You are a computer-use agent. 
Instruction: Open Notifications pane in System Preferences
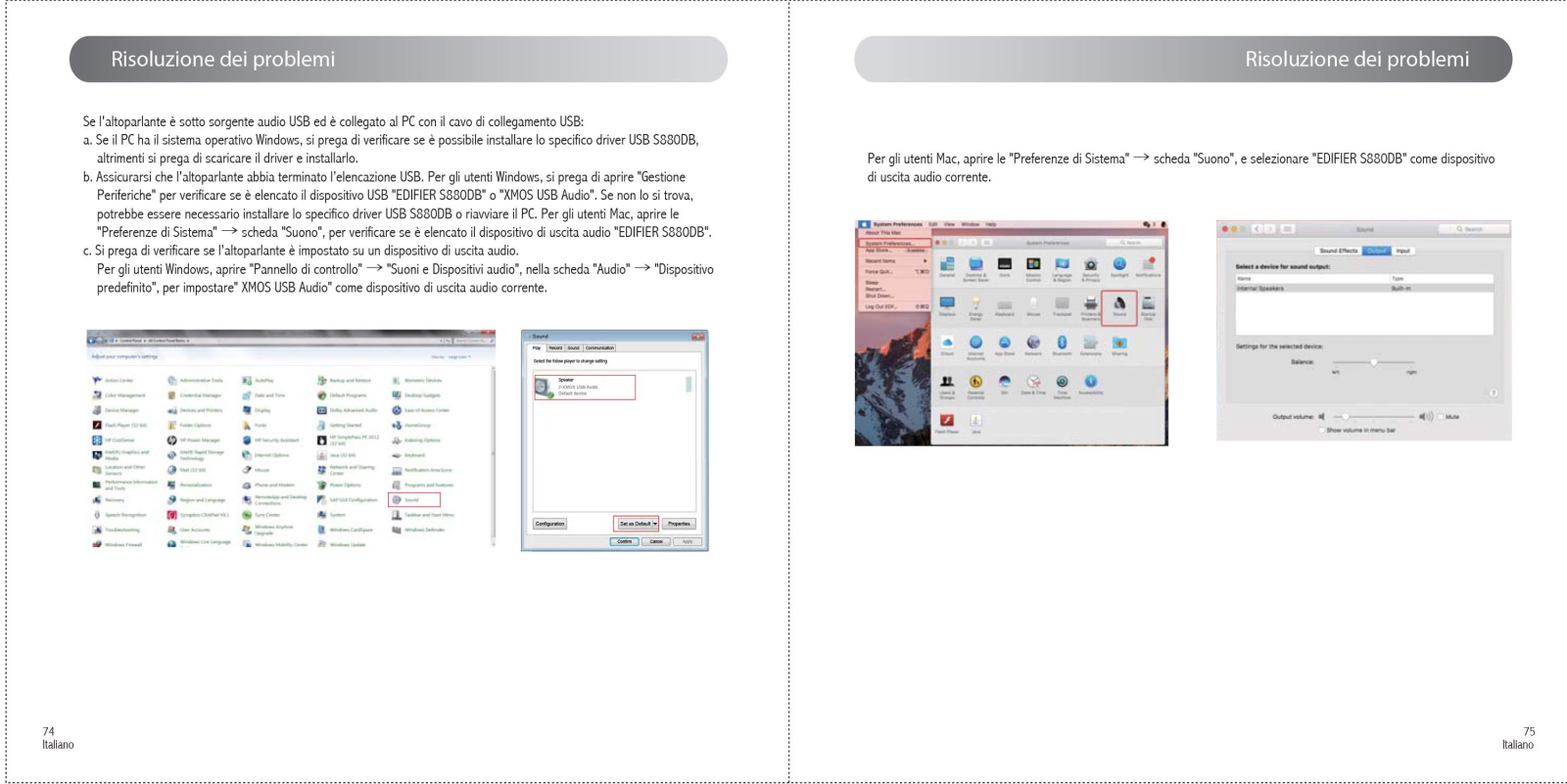coord(1148,266)
